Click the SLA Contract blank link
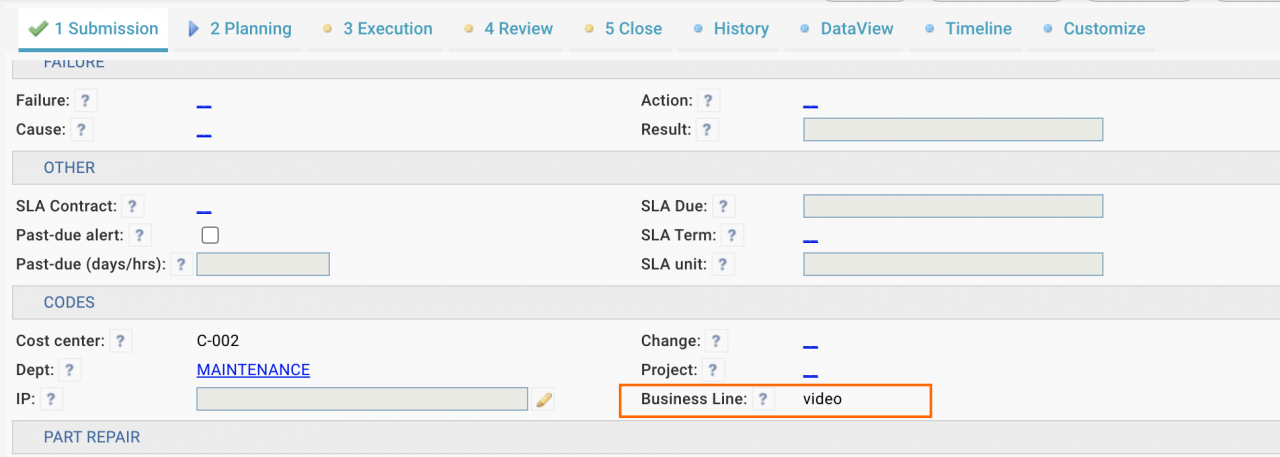 point(204,208)
